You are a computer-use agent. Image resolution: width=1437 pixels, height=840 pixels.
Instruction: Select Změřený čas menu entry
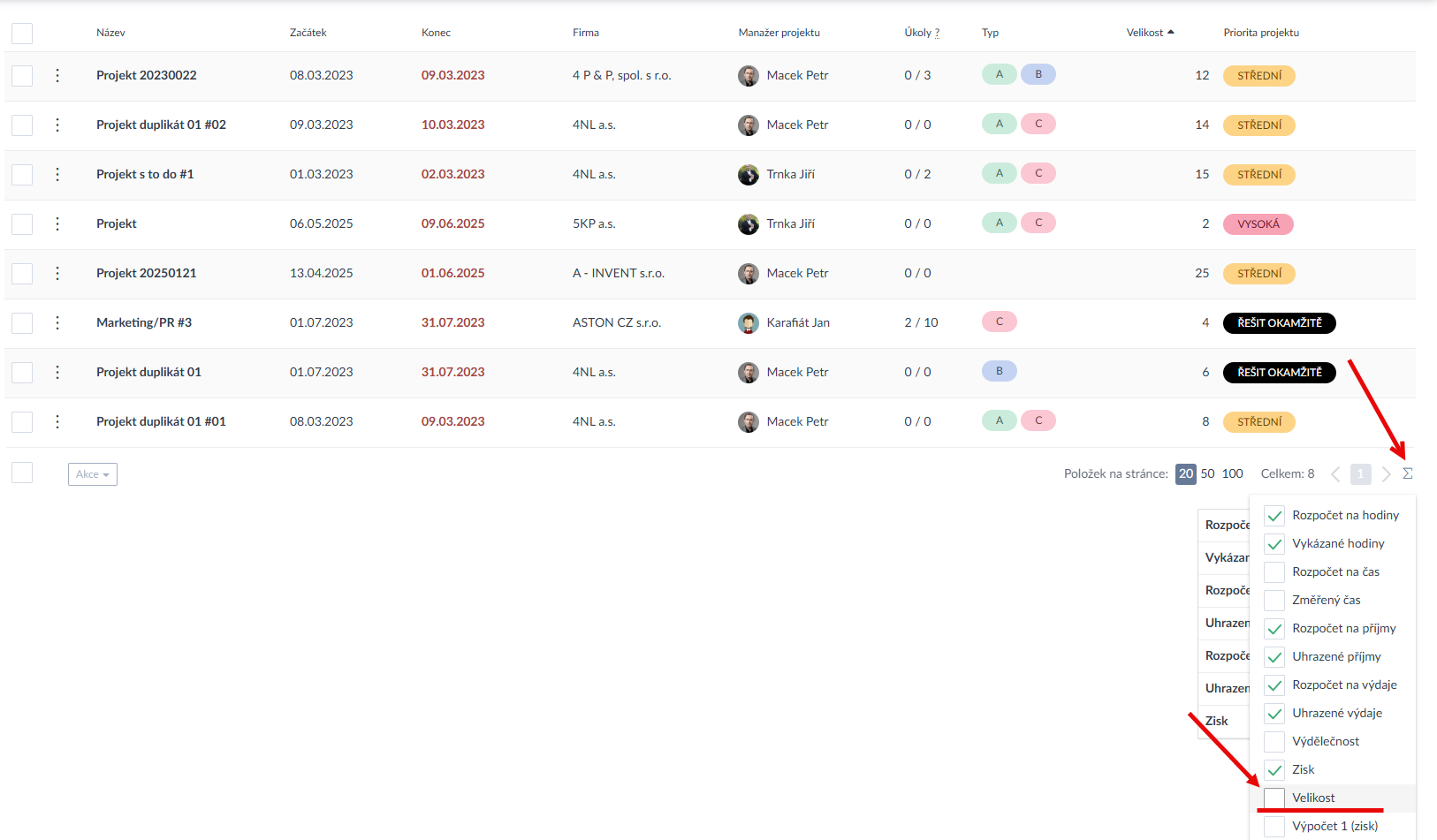[1326, 600]
